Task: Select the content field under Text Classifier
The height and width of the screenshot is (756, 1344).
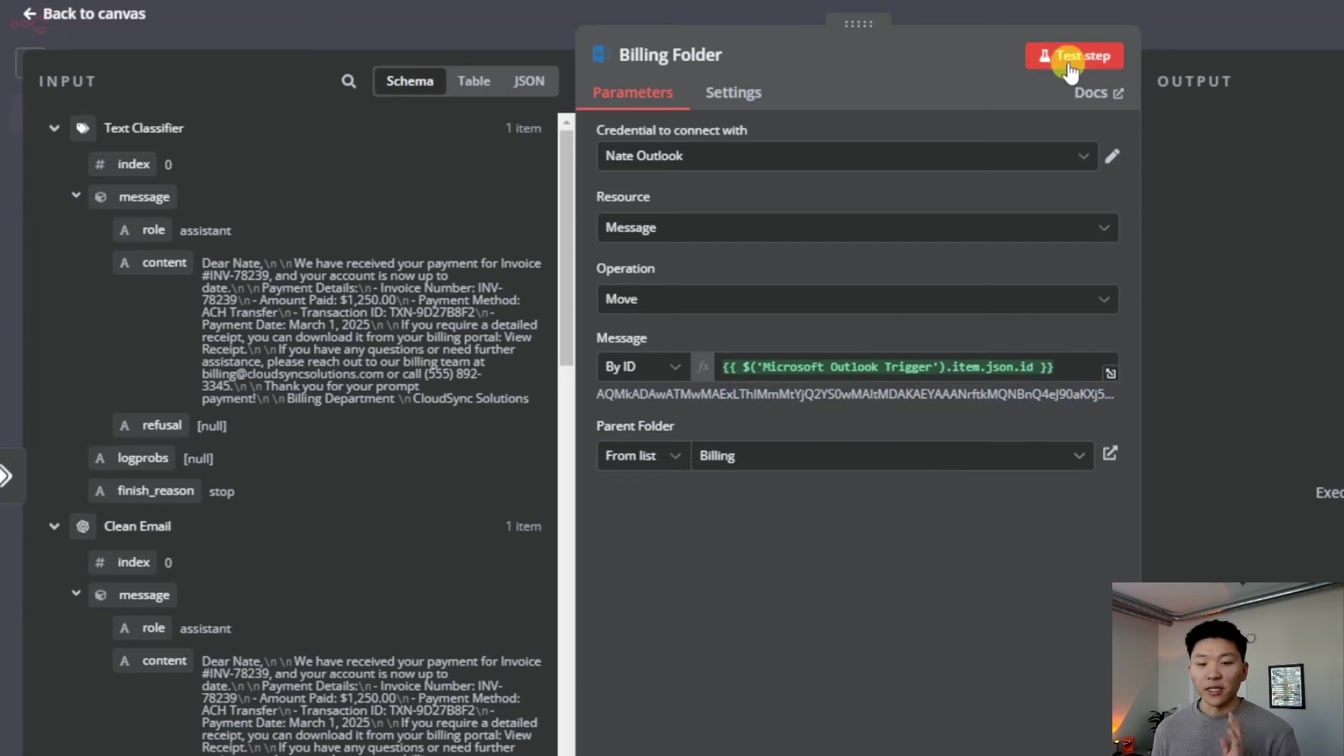Action: pos(153,263)
